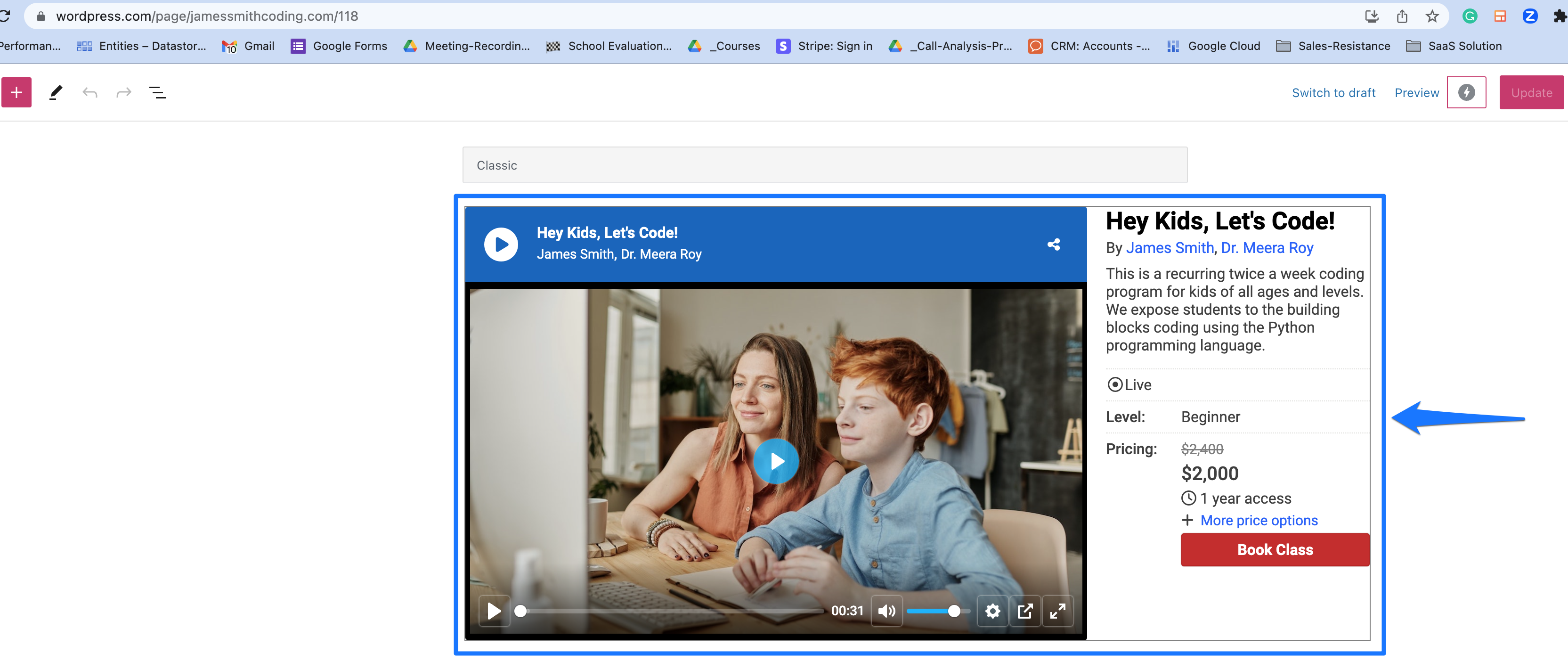The width and height of the screenshot is (1568, 661).
Task: Open the Google Cloud bookmark
Action: coord(1213,46)
